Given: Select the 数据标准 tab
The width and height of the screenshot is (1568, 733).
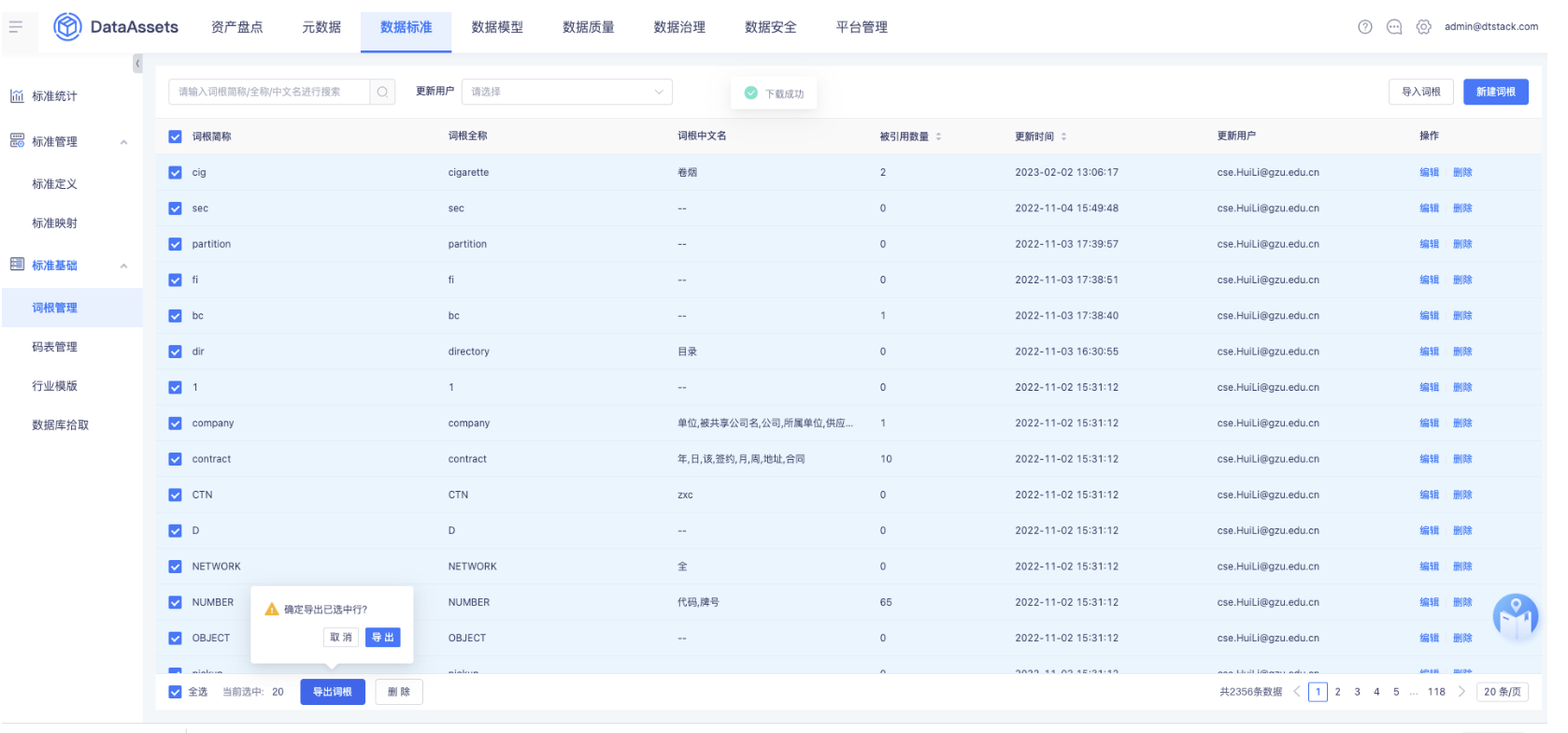Looking at the screenshot, I should (406, 27).
